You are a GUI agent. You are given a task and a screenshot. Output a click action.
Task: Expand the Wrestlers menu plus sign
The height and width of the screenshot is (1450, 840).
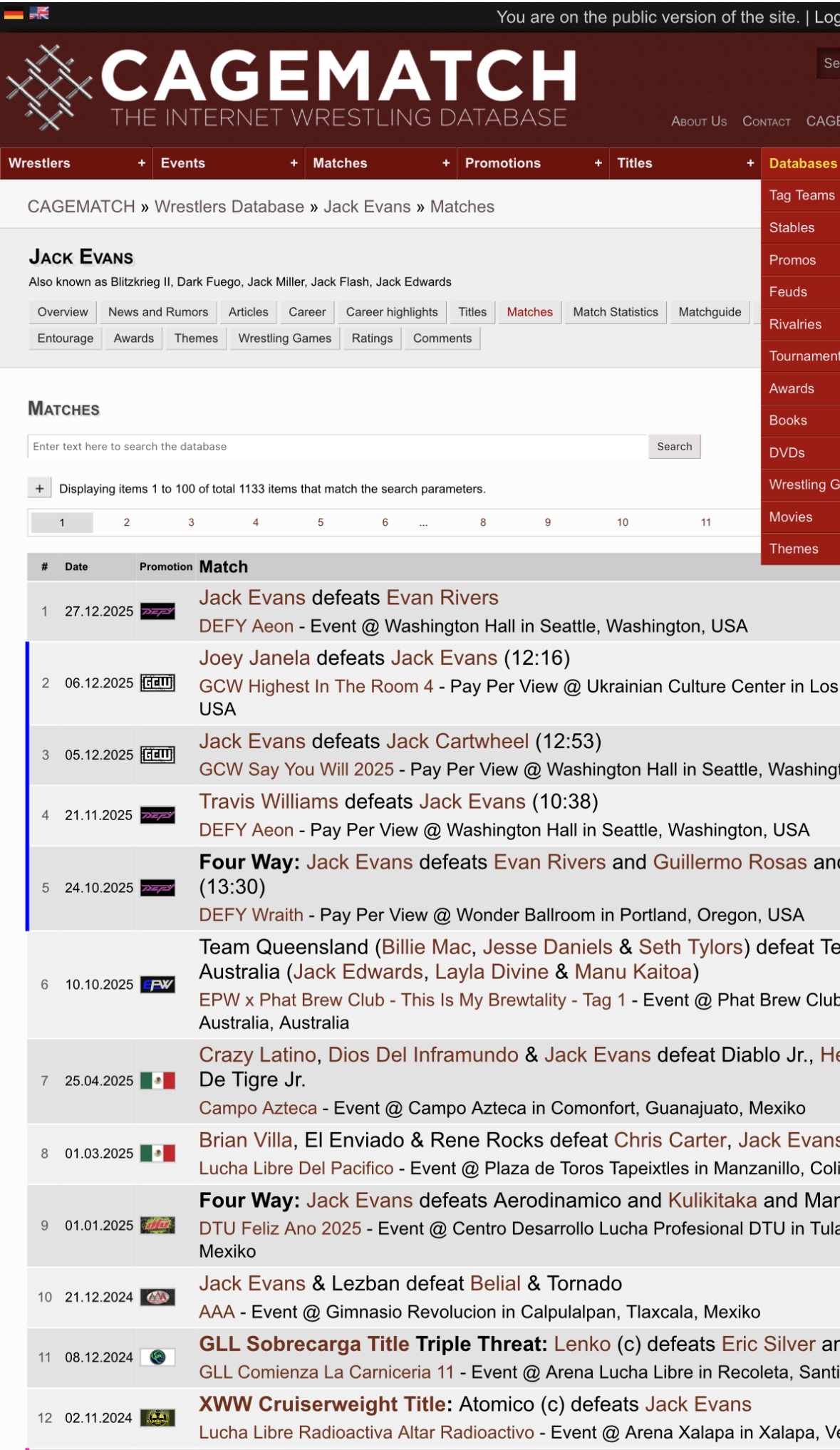tap(141, 163)
